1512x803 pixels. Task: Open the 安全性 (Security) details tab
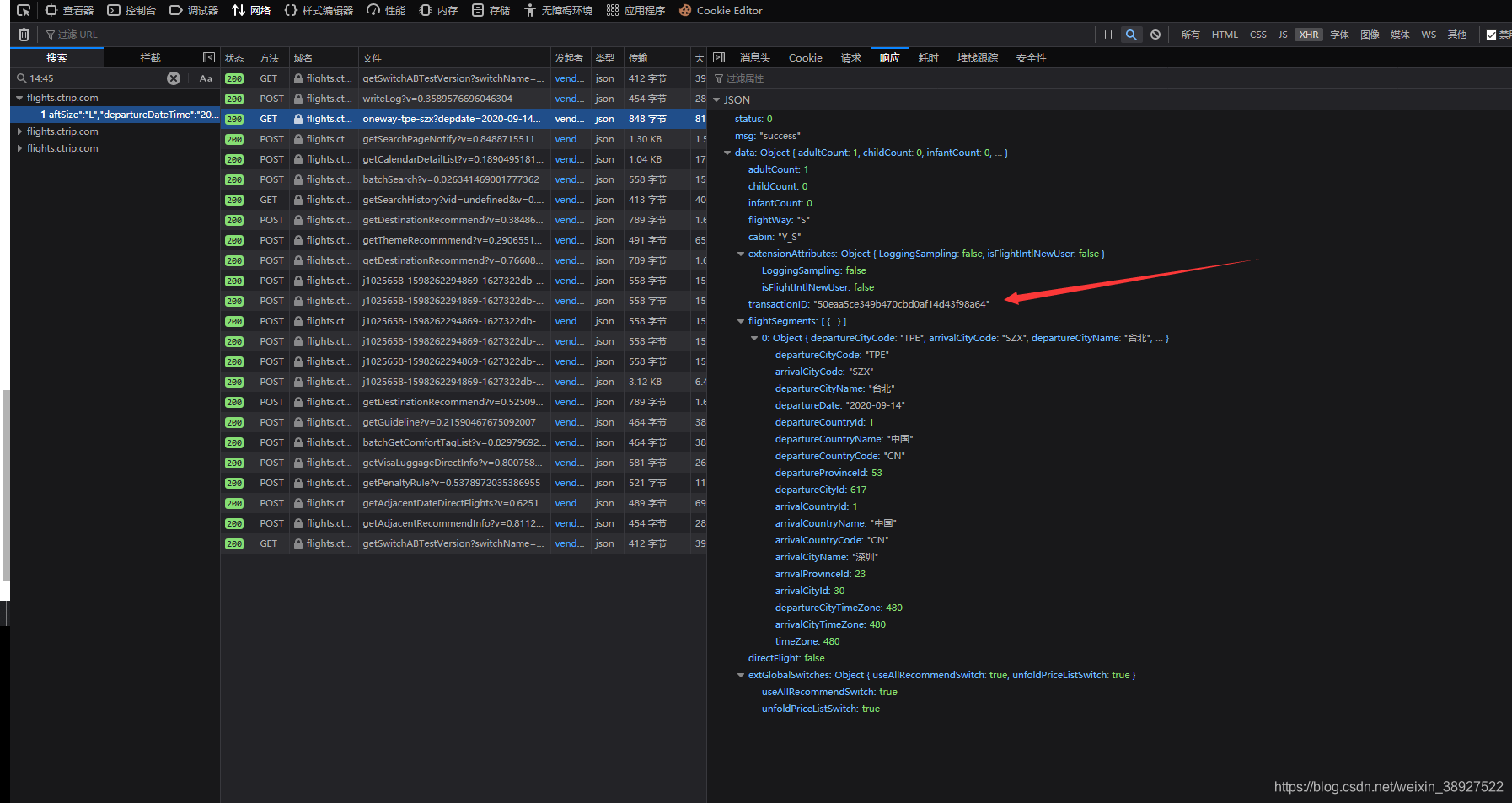1031,58
